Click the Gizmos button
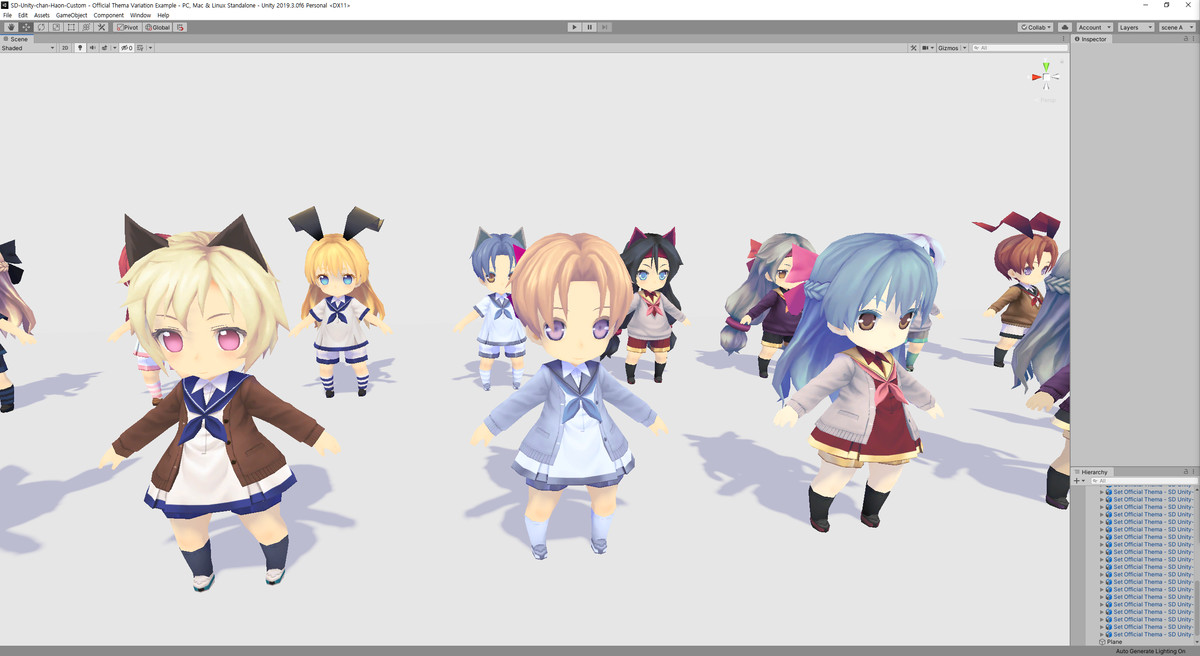Screen dimensions: 1200x656 click(948, 48)
